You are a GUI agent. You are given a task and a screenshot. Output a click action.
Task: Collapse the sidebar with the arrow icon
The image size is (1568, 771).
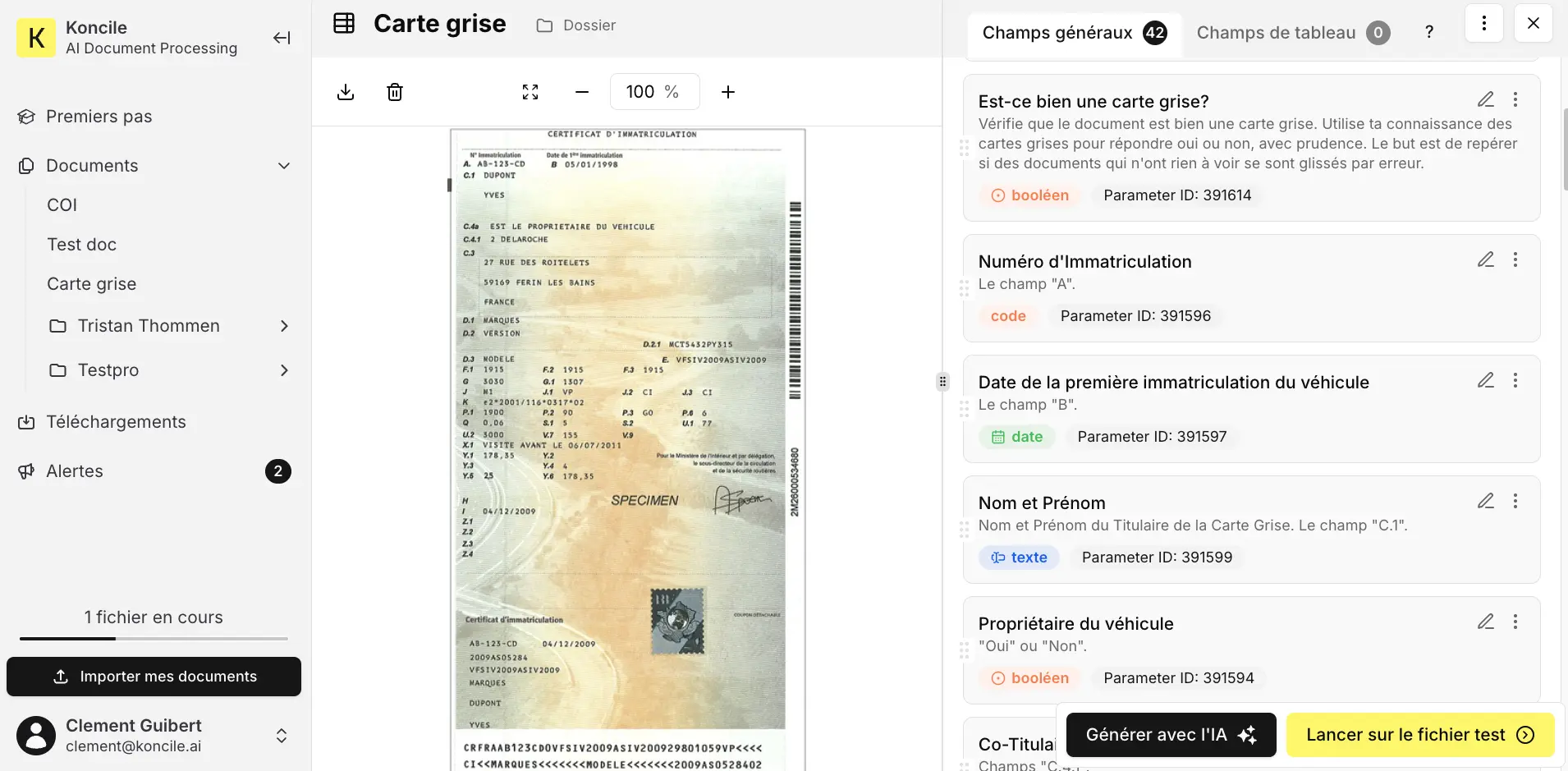point(282,38)
